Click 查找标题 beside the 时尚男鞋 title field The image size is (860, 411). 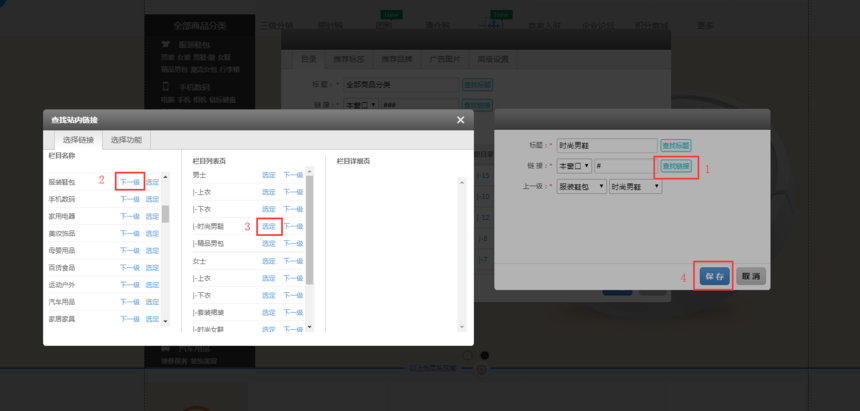pos(676,145)
